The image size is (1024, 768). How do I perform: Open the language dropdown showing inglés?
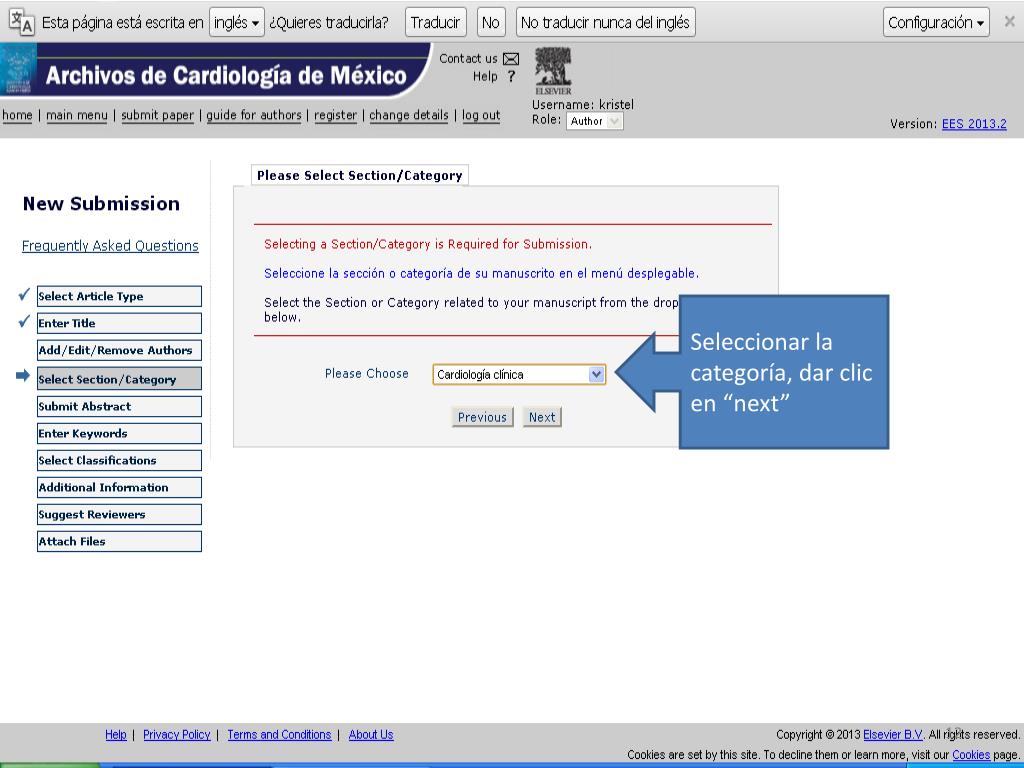(x=237, y=22)
